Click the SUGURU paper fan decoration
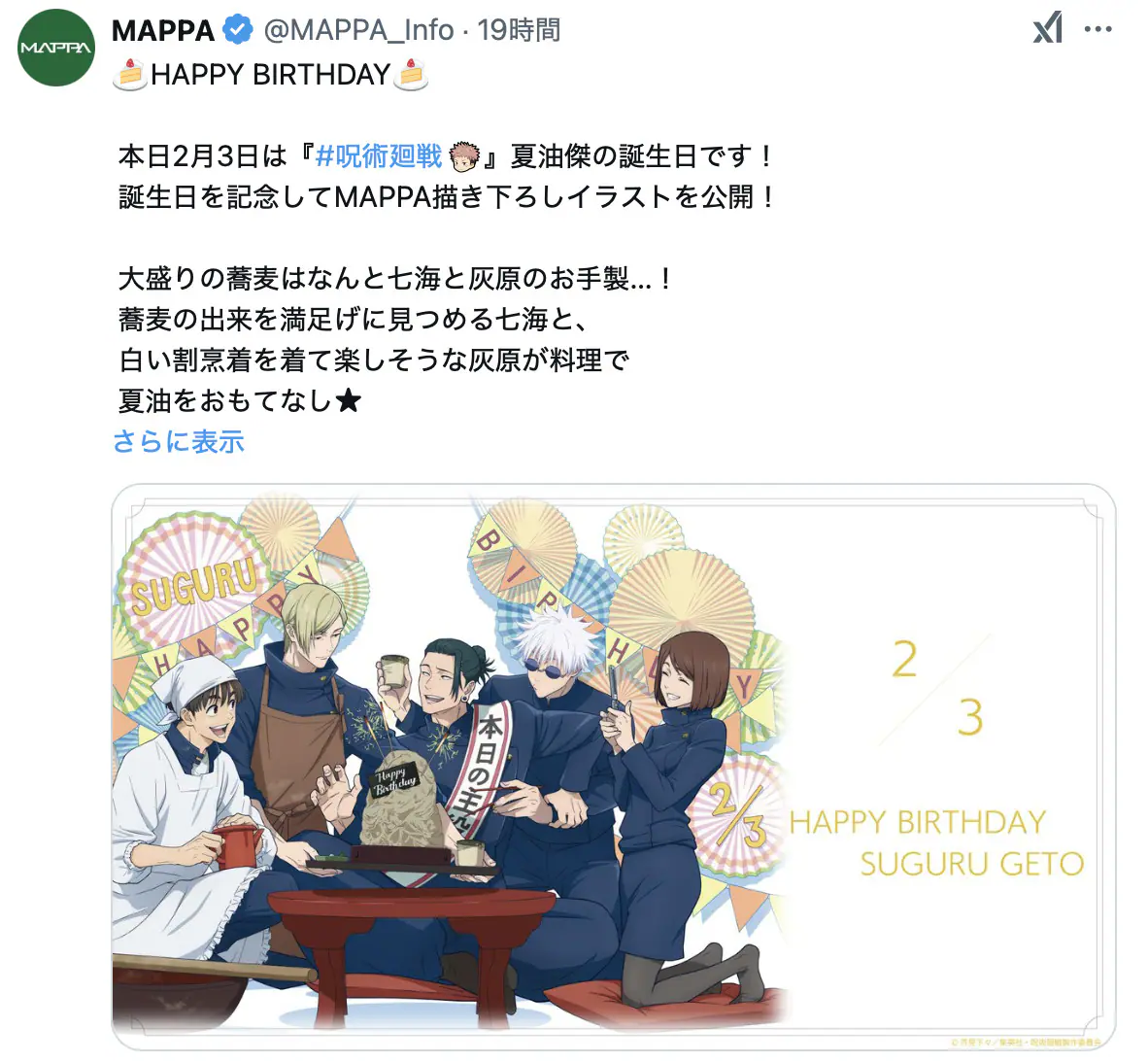1148x1063 pixels. (x=192, y=584)
